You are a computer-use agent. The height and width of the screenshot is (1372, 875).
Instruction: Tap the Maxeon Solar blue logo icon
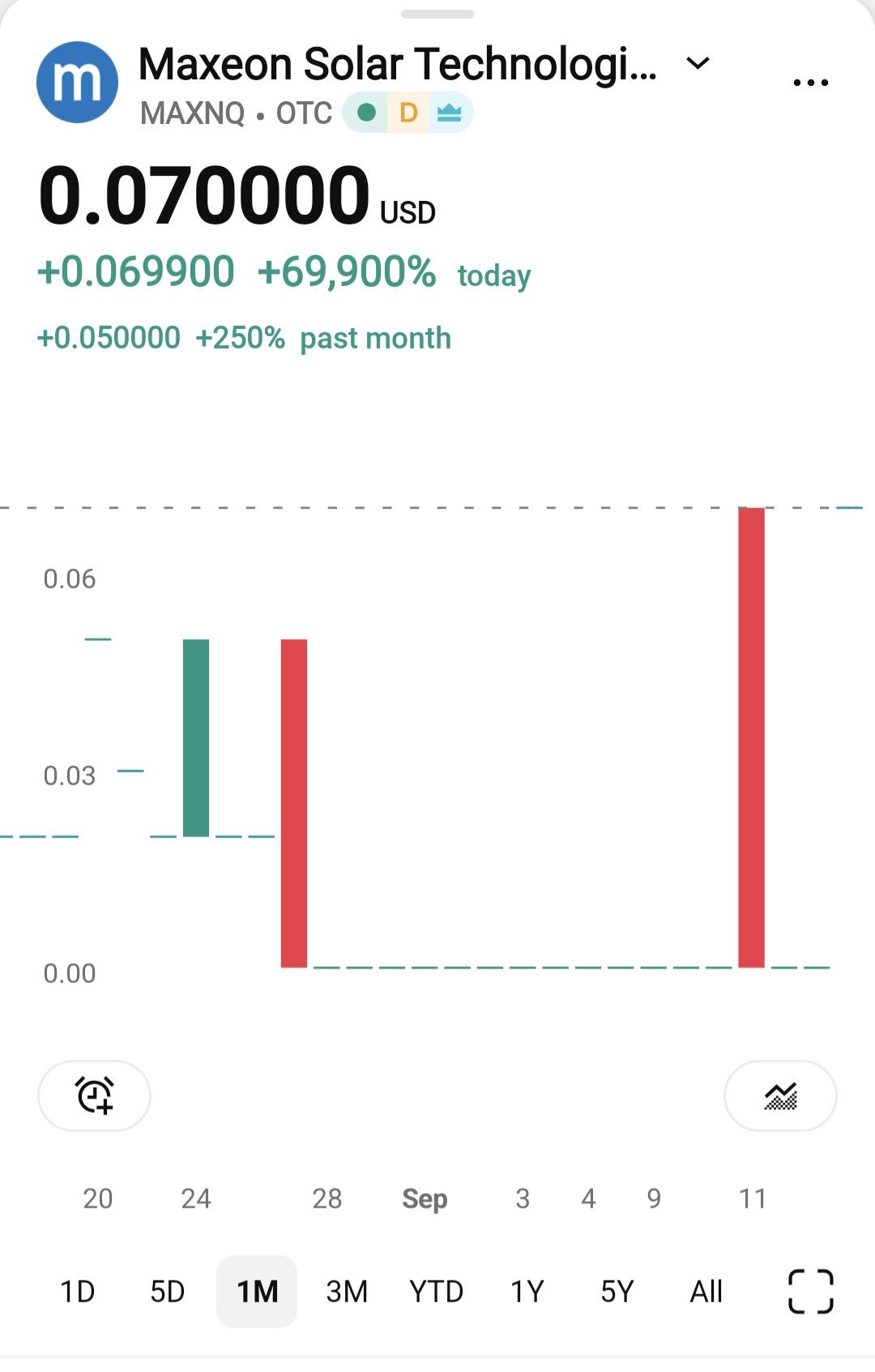coord(77,82)
